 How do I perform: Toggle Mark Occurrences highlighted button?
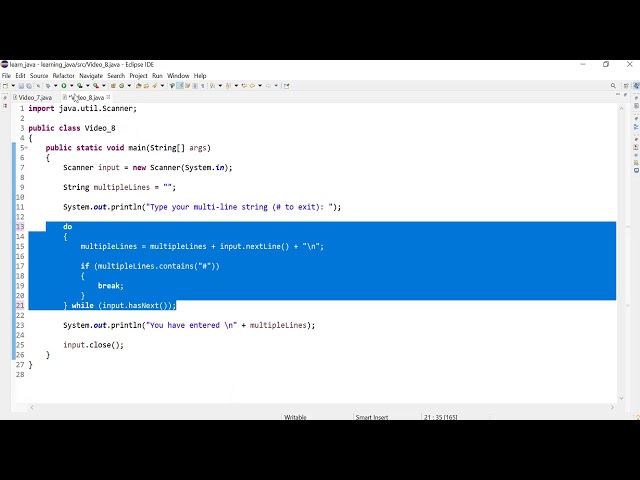pyautogui.click(x=180, y=86)
